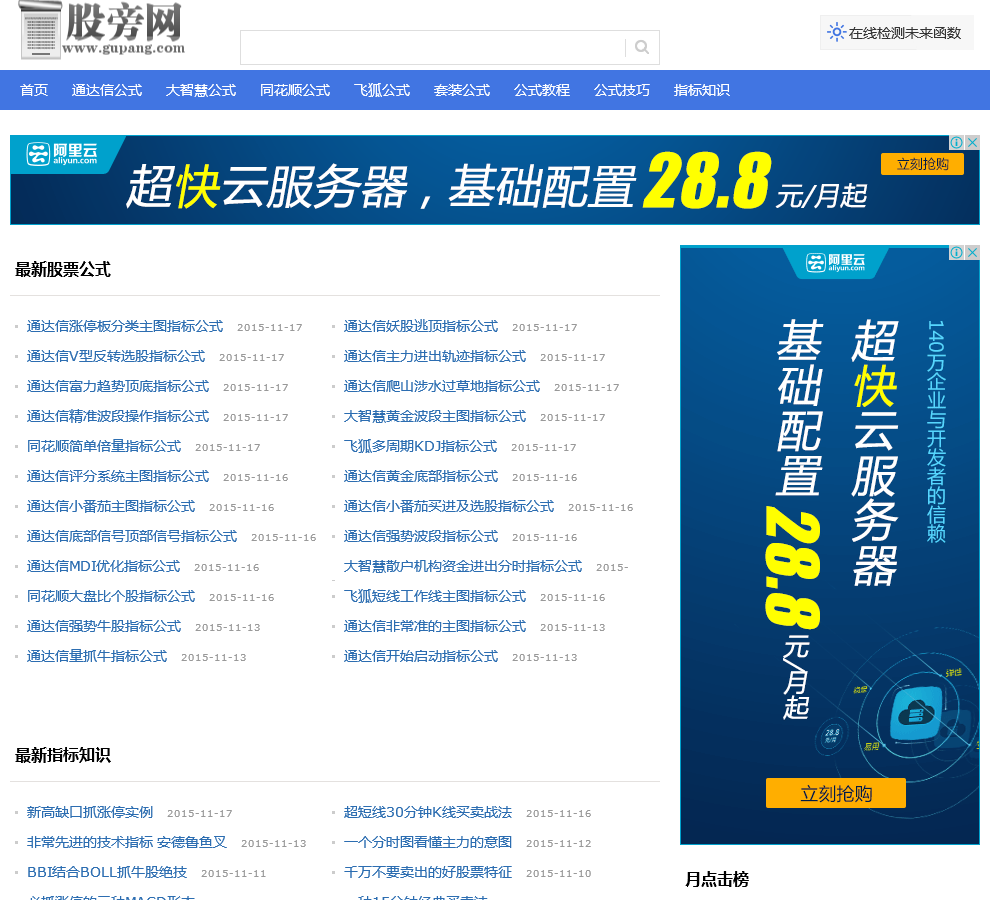Click the 最新指标知识 section heading

(63, 756)
